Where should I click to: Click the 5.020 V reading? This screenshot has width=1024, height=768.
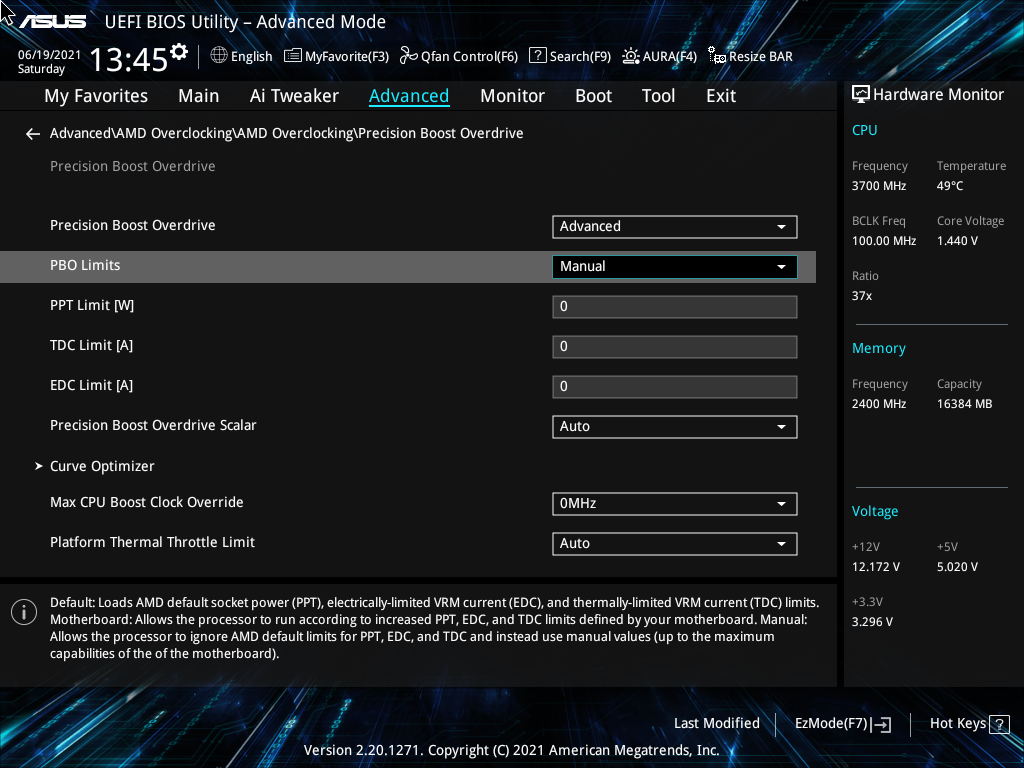point(957,567)
